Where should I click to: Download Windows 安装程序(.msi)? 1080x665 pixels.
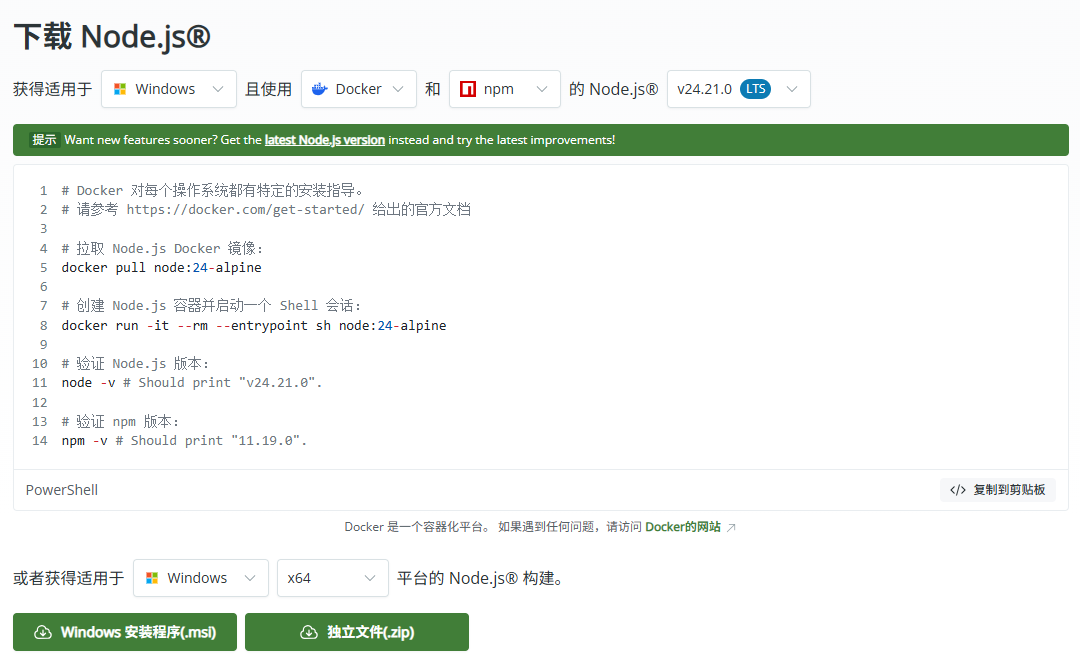[x=125, y=632]
